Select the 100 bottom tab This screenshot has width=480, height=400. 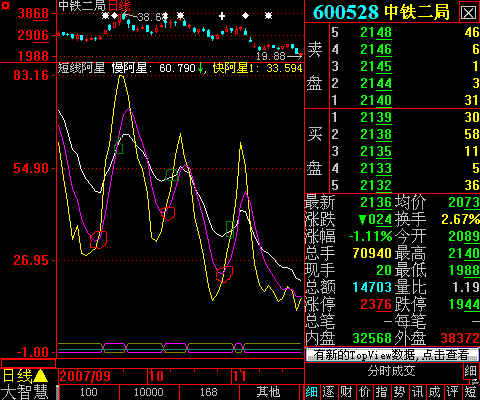tap(89, 392)
